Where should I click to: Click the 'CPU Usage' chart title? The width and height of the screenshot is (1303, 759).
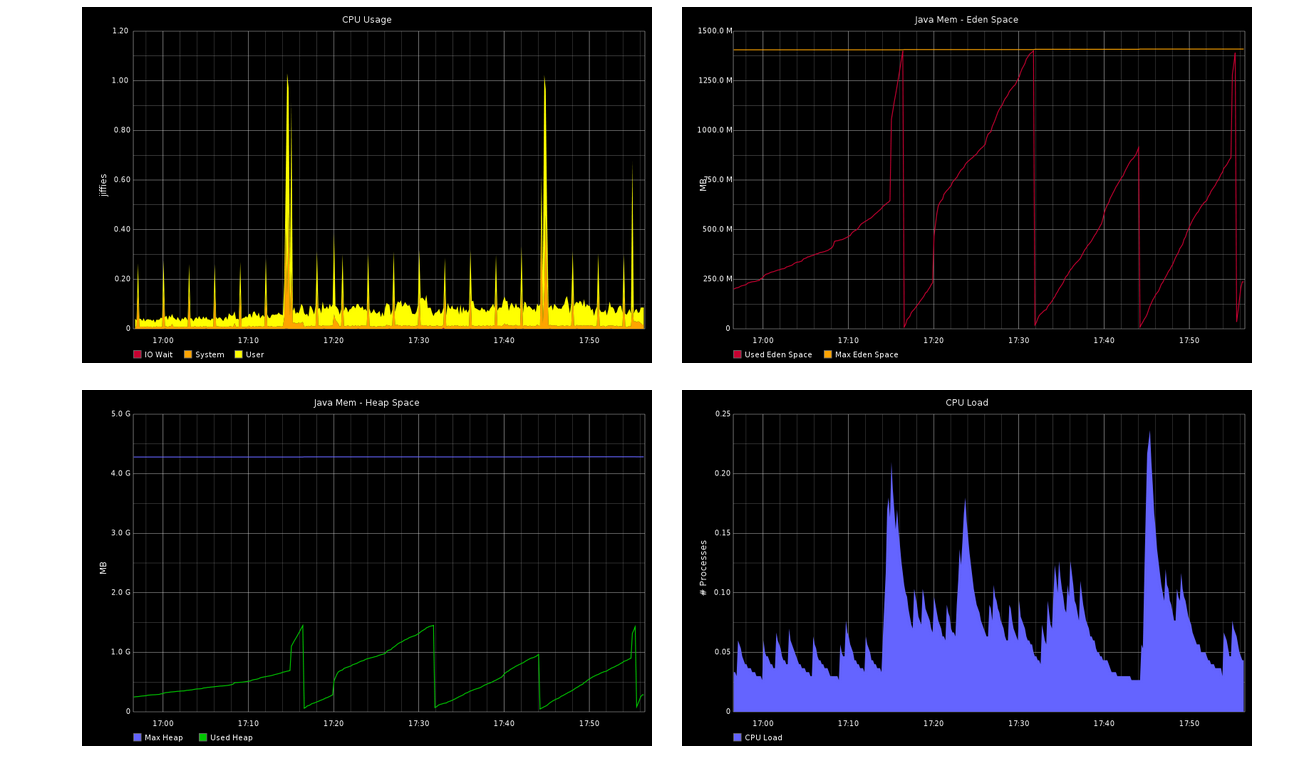(367, 19)
